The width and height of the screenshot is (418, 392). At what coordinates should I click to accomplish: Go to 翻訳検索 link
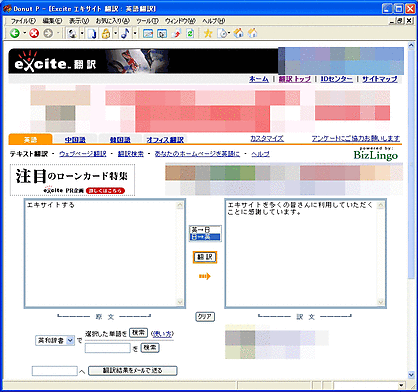(131, 154)
